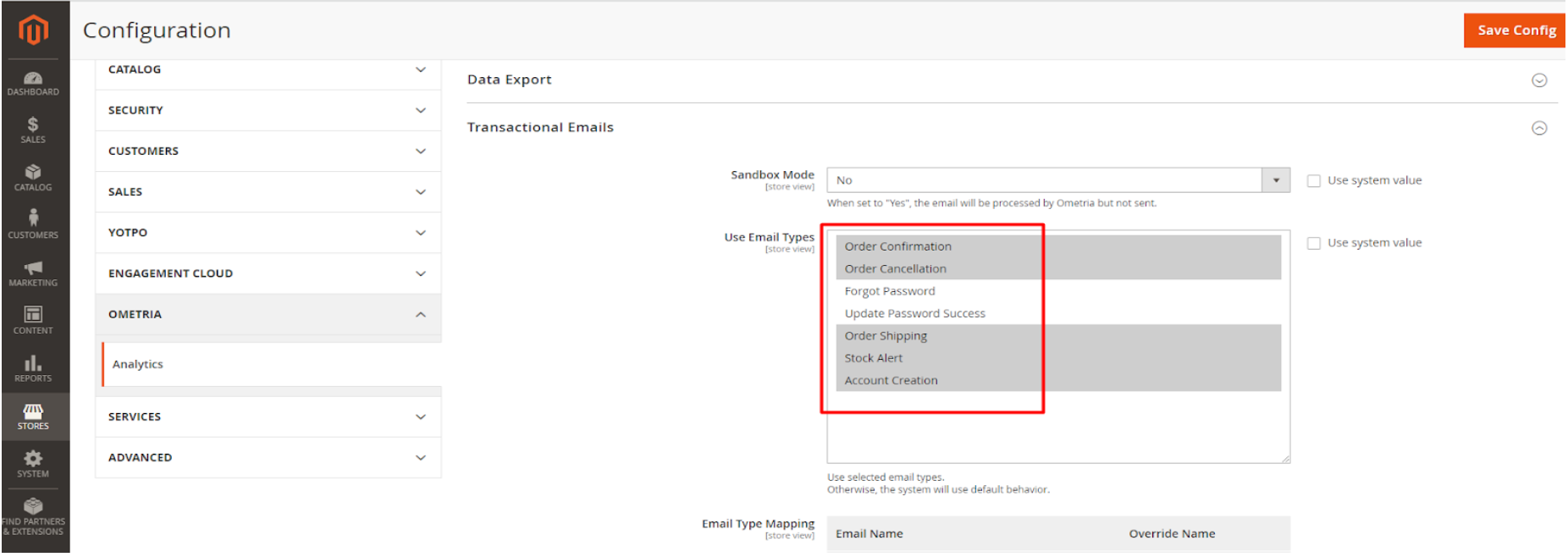The height and width of the screenshot is (557, 1568).
Task: Expand the Catalog configuration section
Action: pos(268,69)
